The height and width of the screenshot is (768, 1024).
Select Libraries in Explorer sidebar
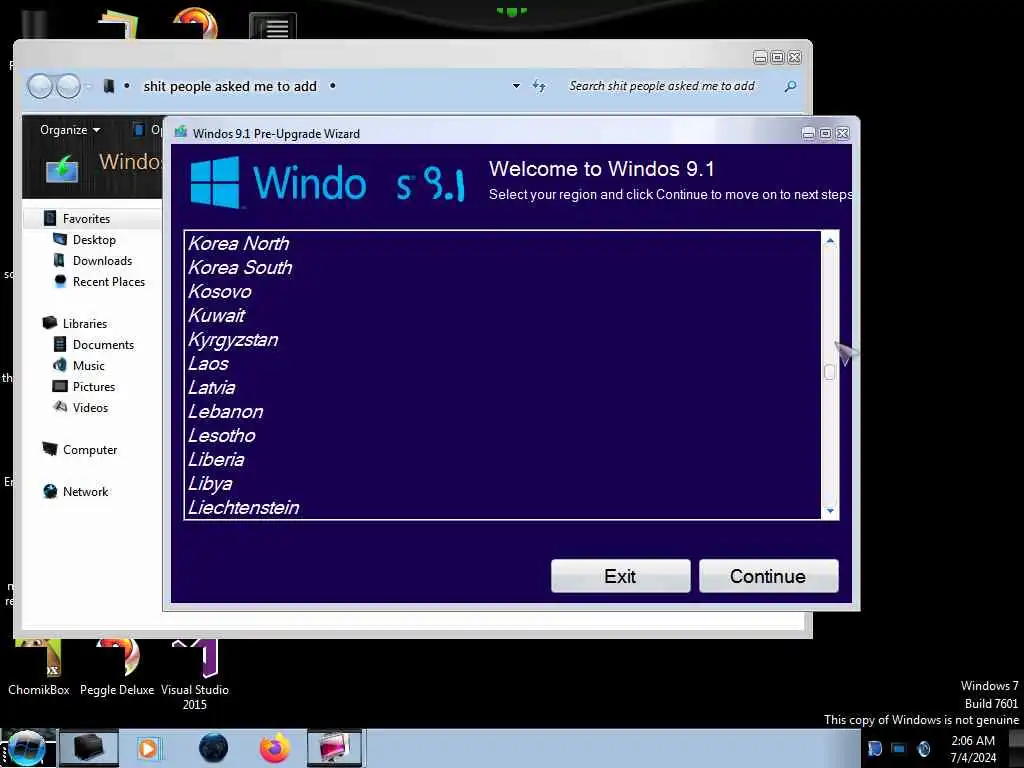tap(85, 323)
